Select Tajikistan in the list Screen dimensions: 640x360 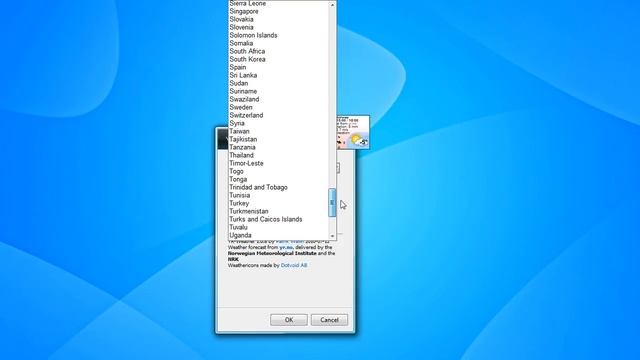(x=278, y=139)
